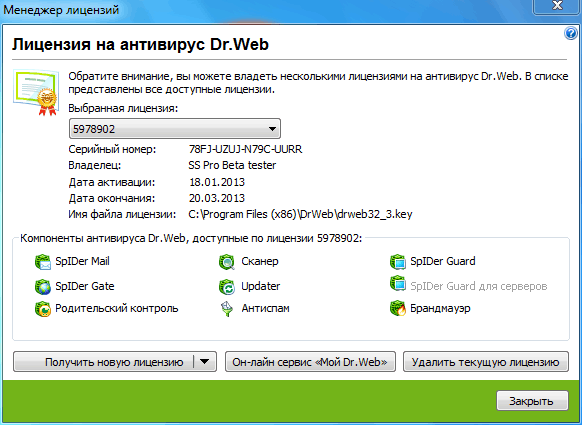Viewport: 582px width, 425px height.
Task: Click the SpIDer Guard label
Action: [x=443, y=261]
